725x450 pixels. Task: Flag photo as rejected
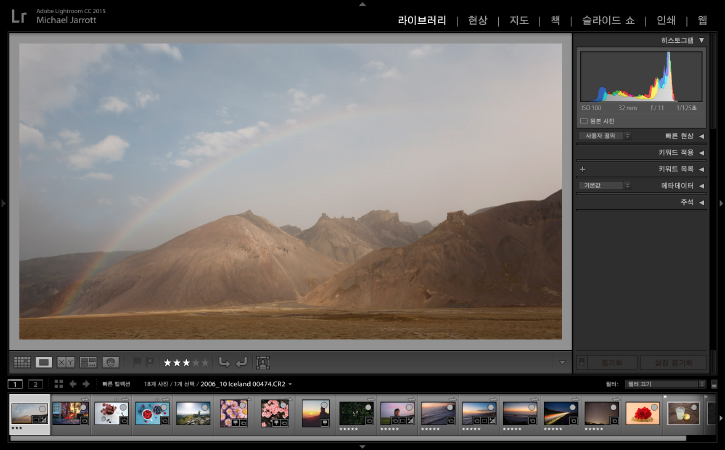pos(150,362)
